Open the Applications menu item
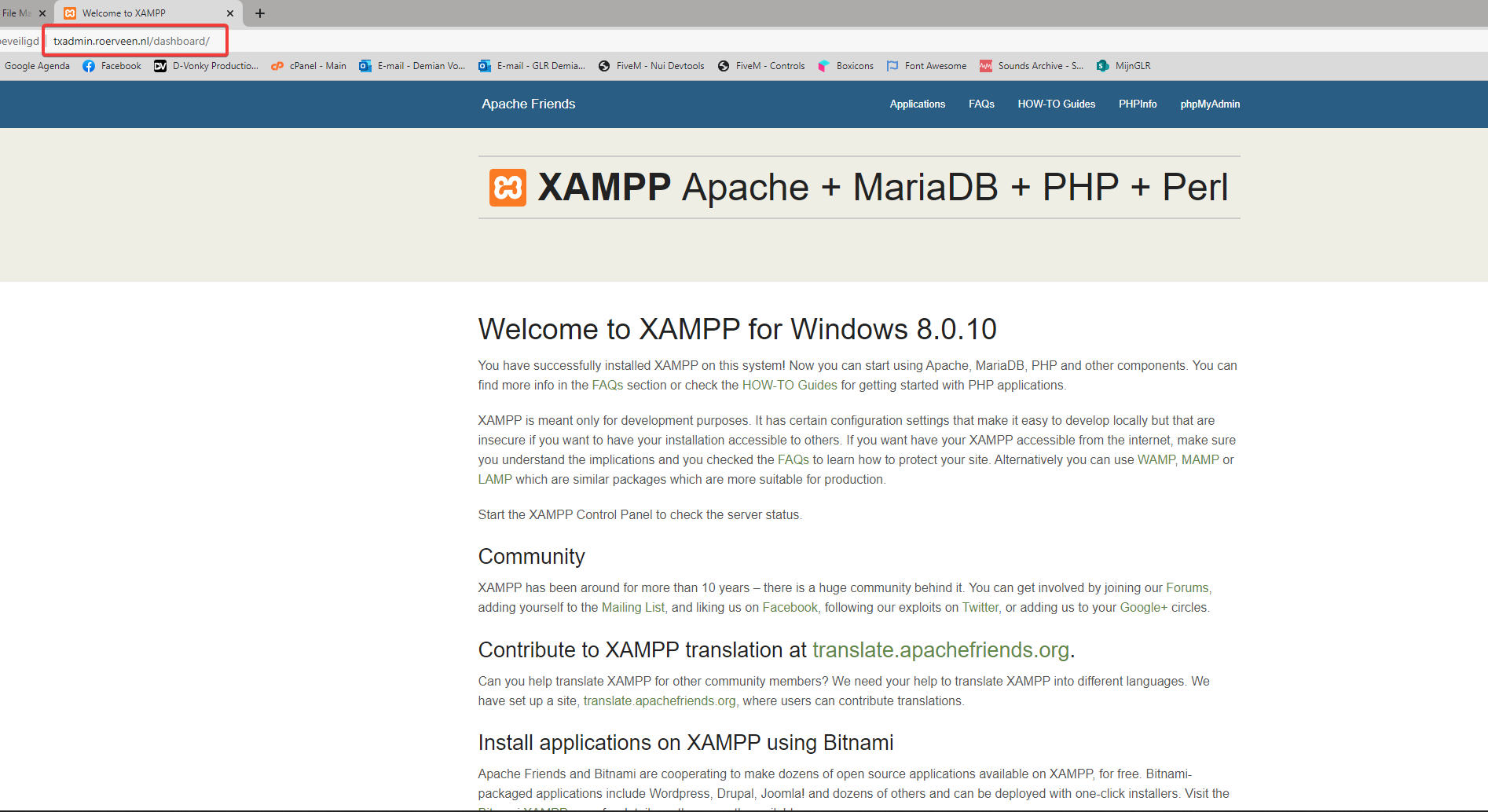This screenshot has width=1488, height=812. tap(917, 104)
